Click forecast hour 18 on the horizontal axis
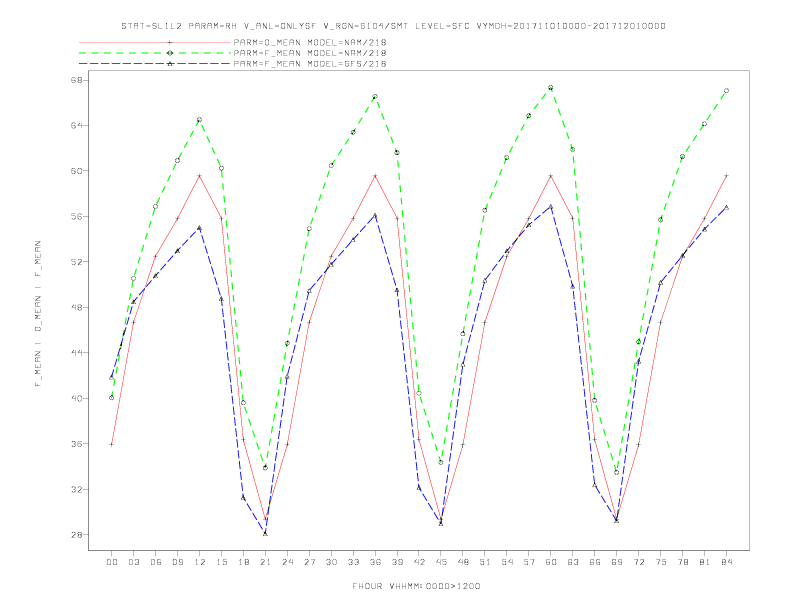This screenshot has width=792, height=612. (243, 562)
